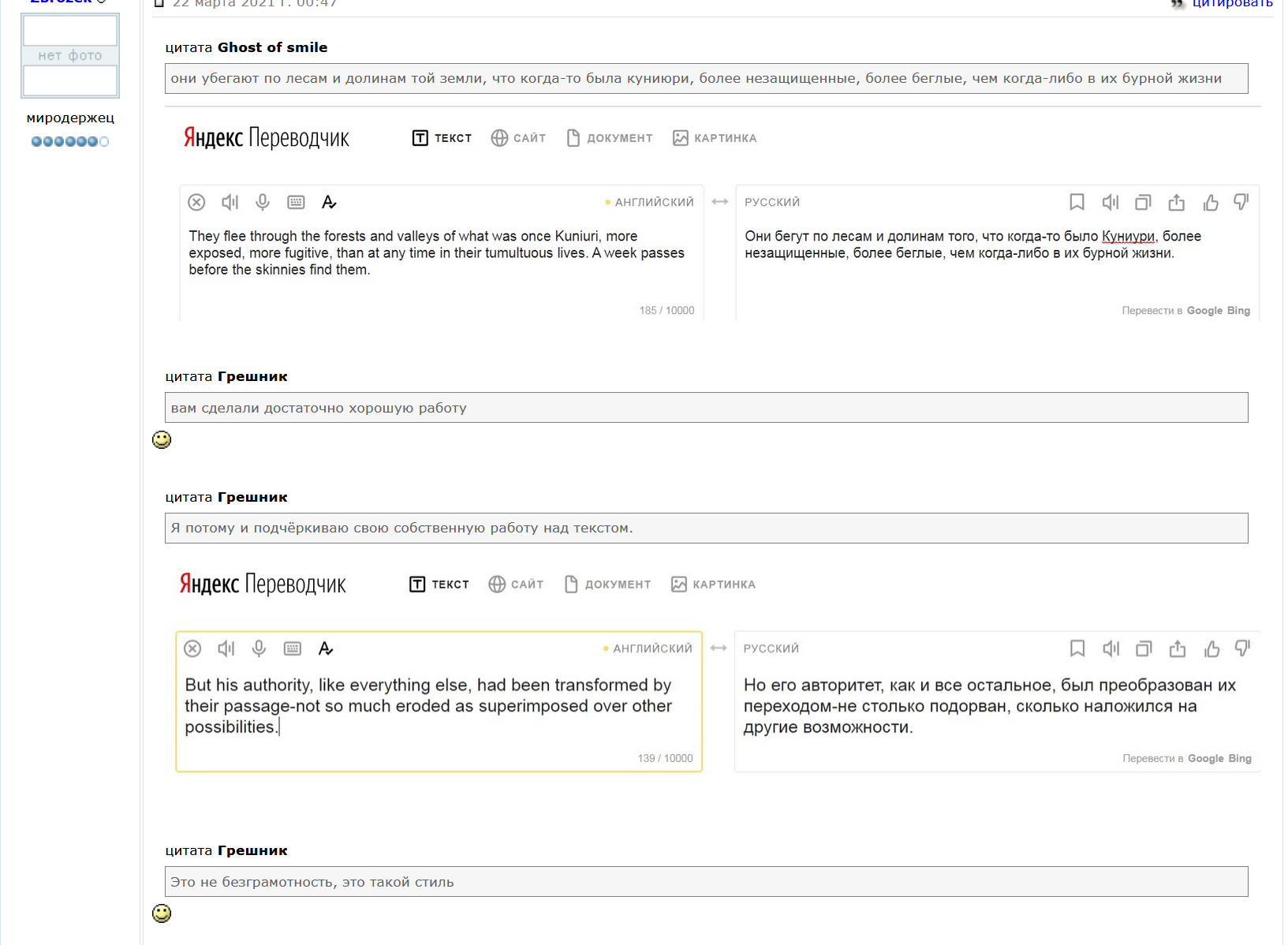
Task: Share the upper Russian translation
Action: [x=1176, y=203]
